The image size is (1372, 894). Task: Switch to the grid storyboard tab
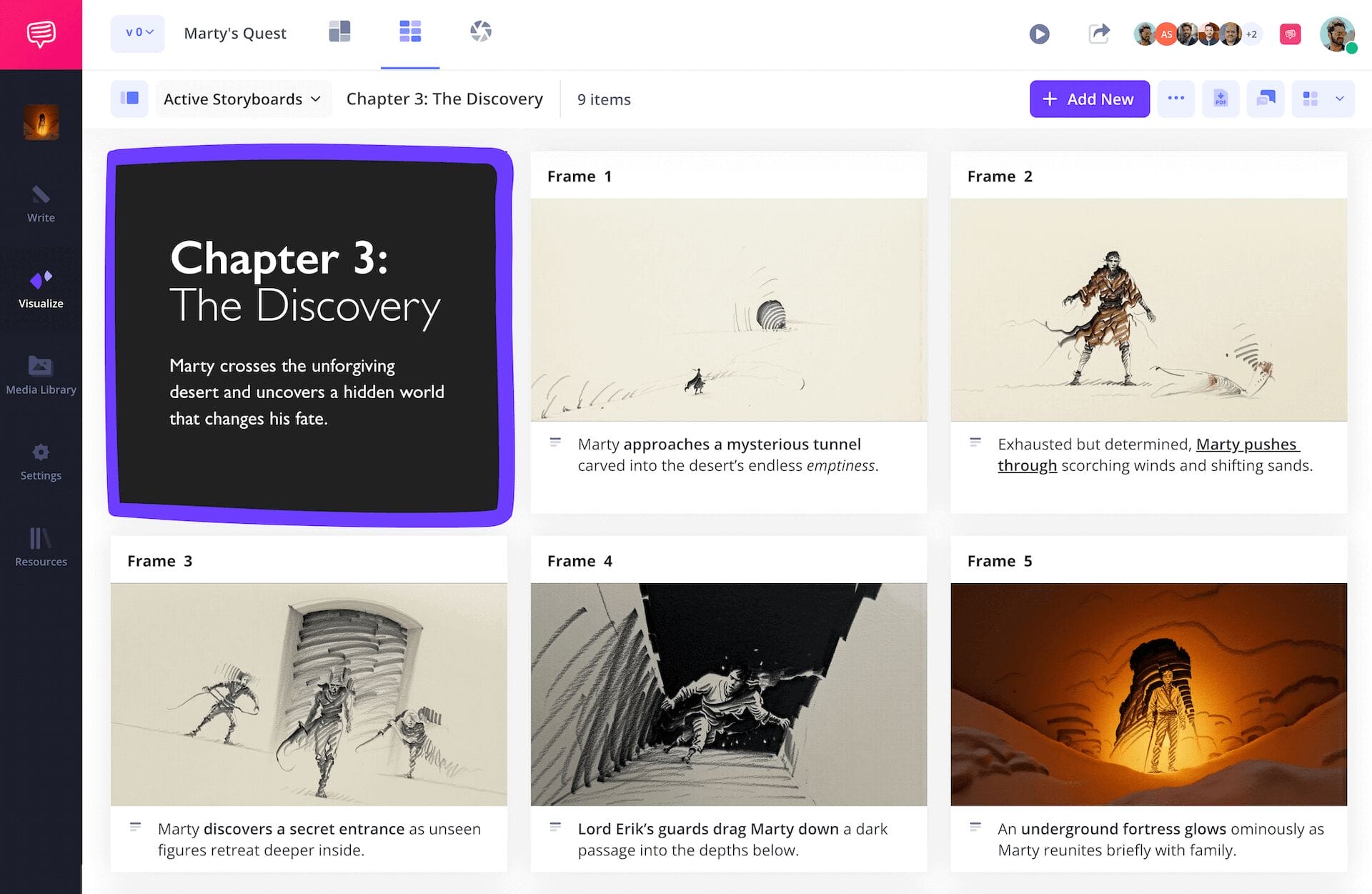point(410,31)
